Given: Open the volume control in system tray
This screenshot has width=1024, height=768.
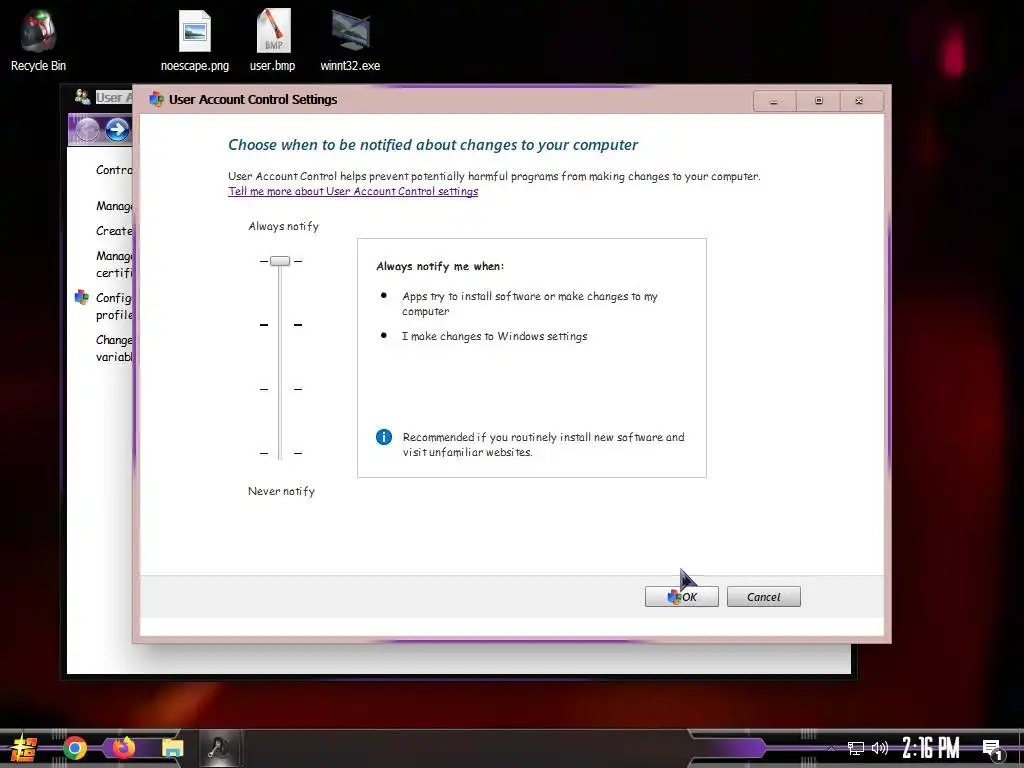Looking at the screenshot, I should click(x=880, y=748).
